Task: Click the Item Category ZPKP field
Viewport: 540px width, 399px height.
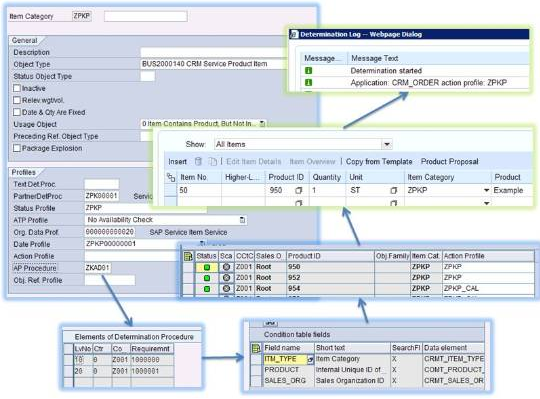Action: (82, 16)
